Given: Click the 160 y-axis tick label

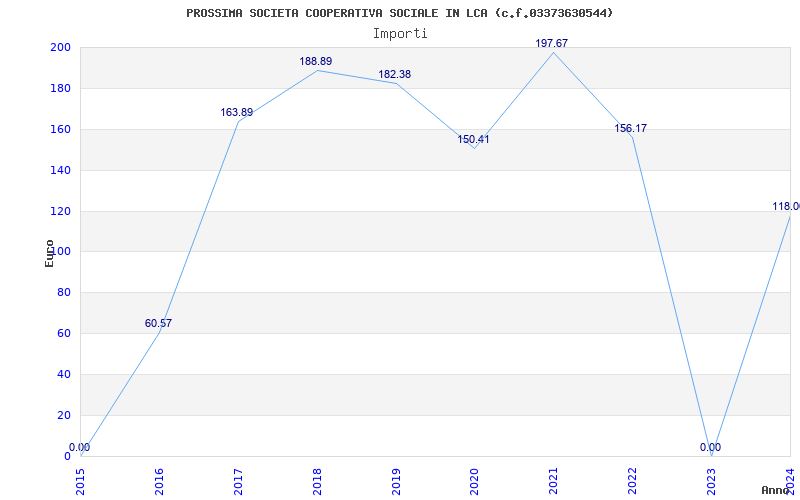Looking at the screenshot, I should tap(60, 130).
